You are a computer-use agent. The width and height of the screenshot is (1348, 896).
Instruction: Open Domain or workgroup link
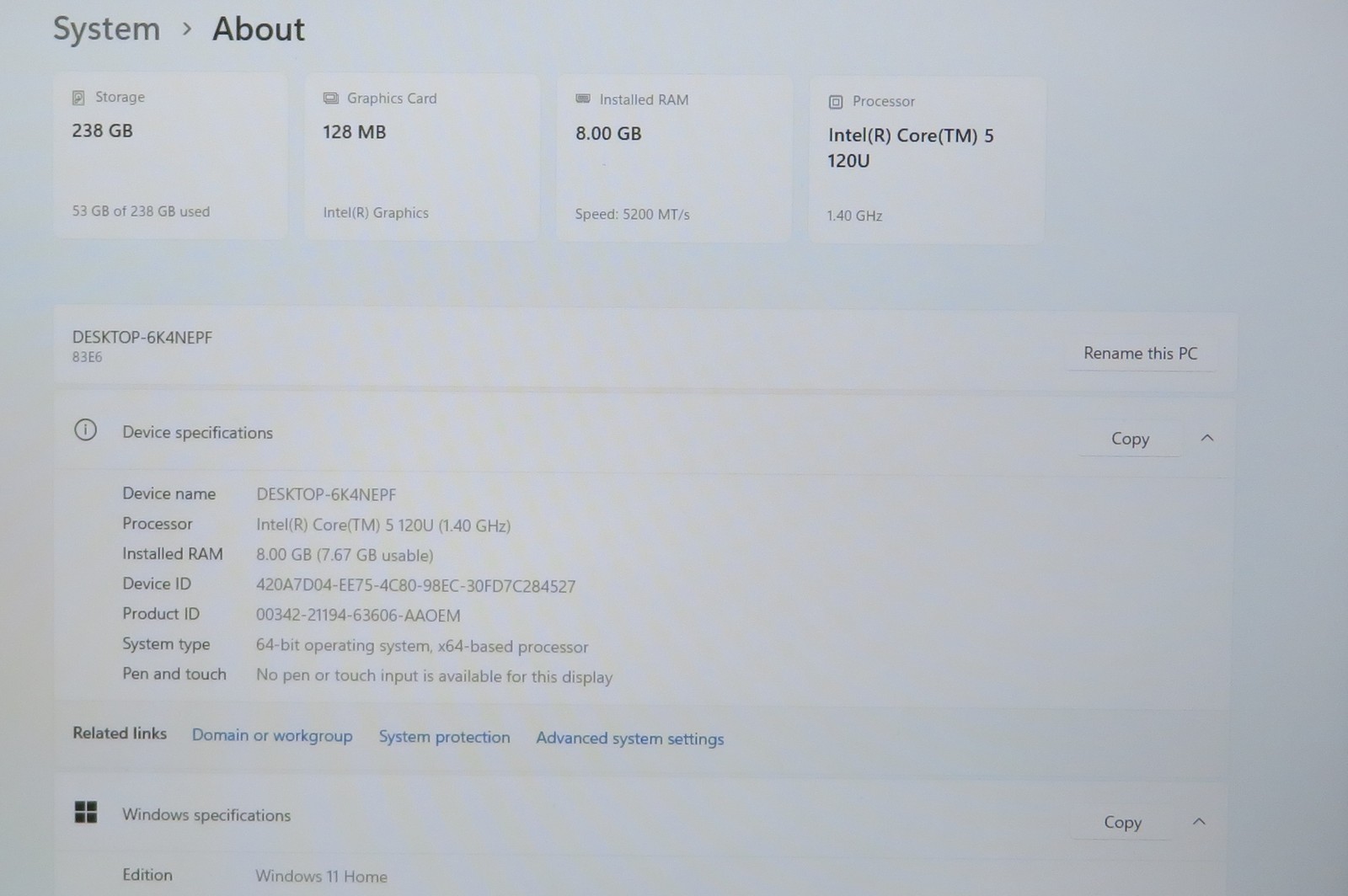[x=272, y=735]
